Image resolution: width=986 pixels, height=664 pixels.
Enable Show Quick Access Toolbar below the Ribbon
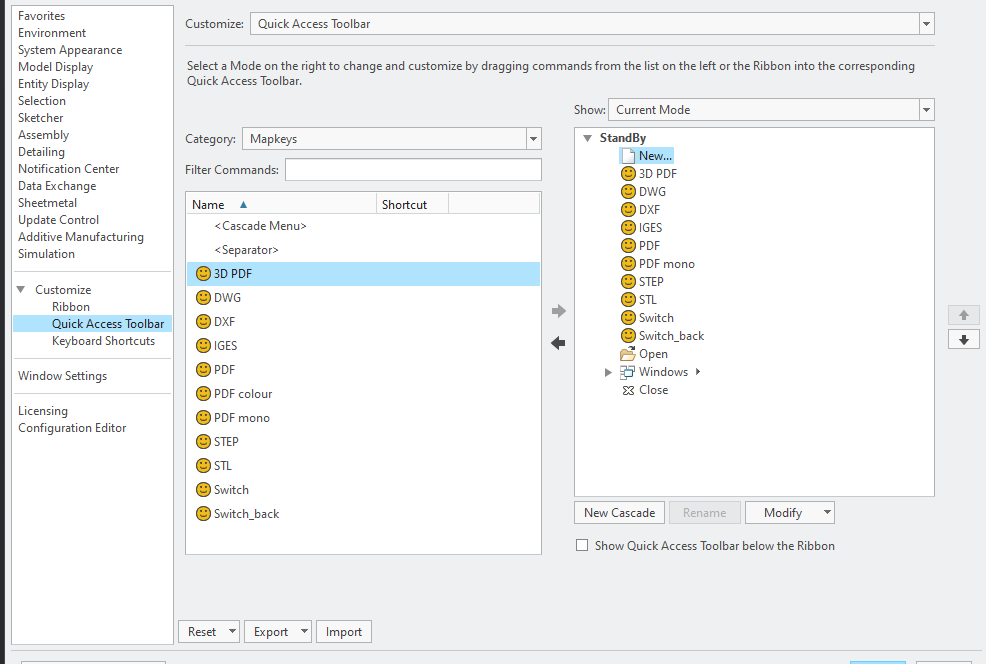[x=582, y=546]
